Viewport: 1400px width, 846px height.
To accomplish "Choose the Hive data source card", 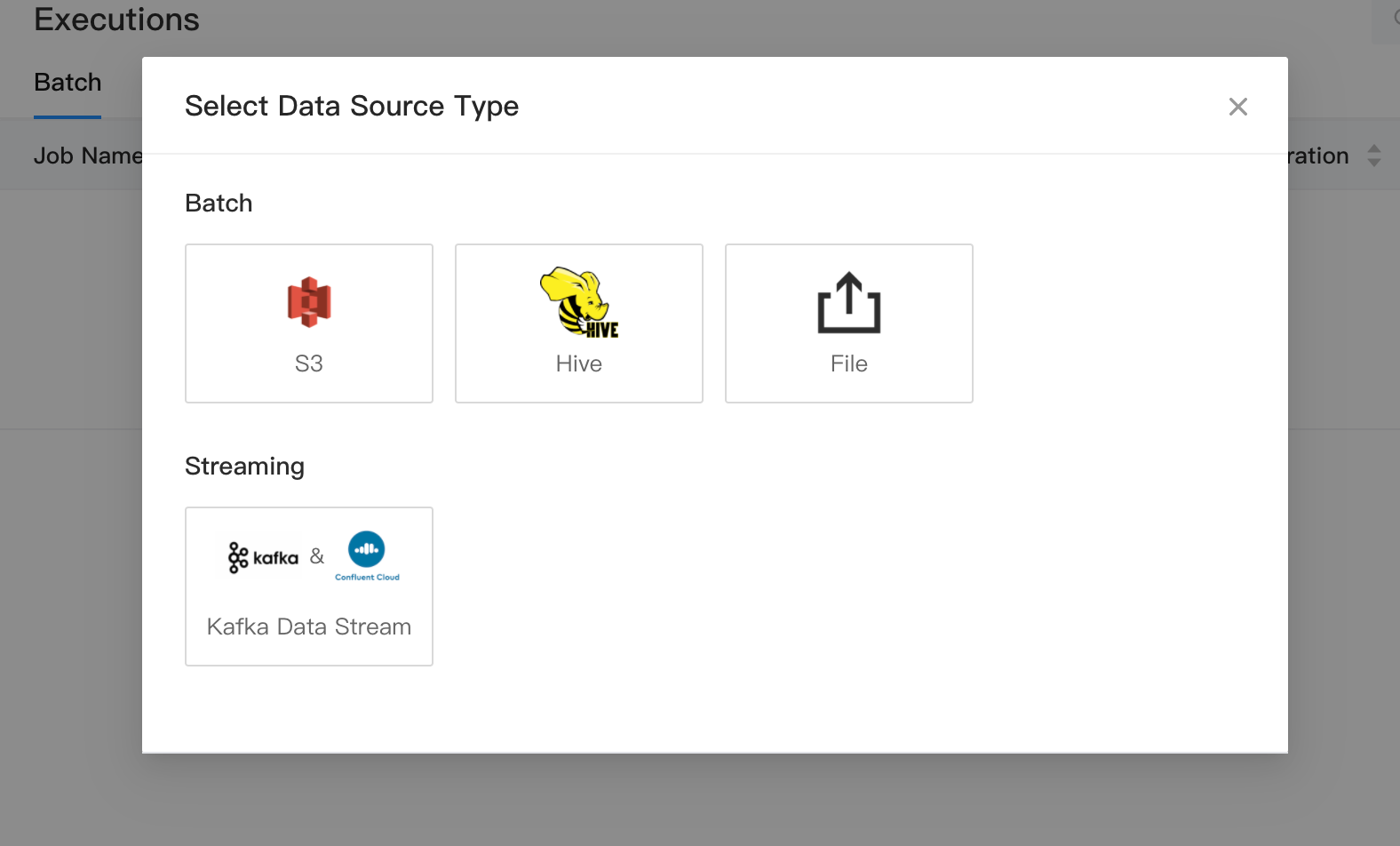I will coord(579,323).
